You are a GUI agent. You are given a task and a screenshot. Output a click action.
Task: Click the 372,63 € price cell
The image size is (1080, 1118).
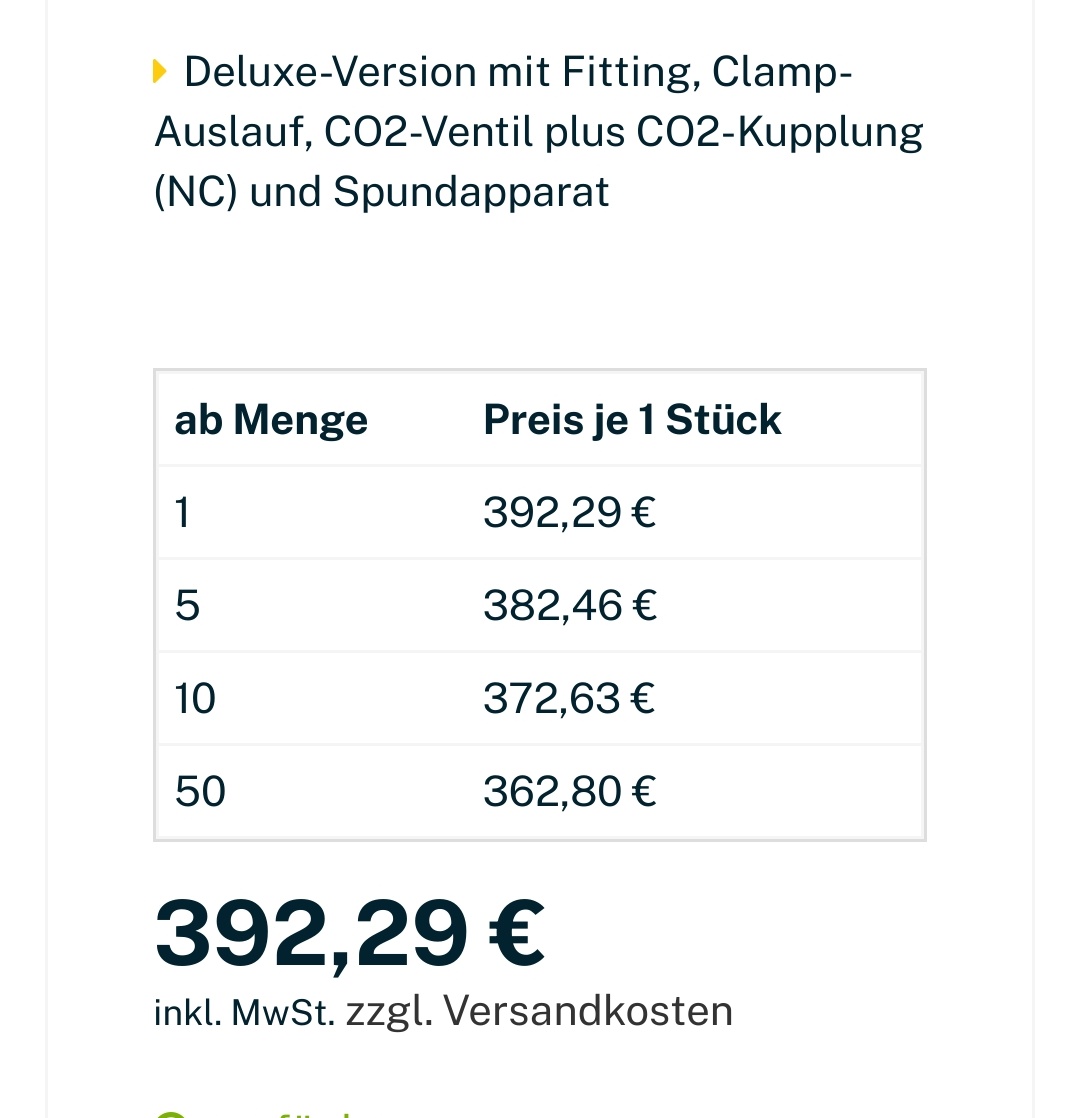569,699
